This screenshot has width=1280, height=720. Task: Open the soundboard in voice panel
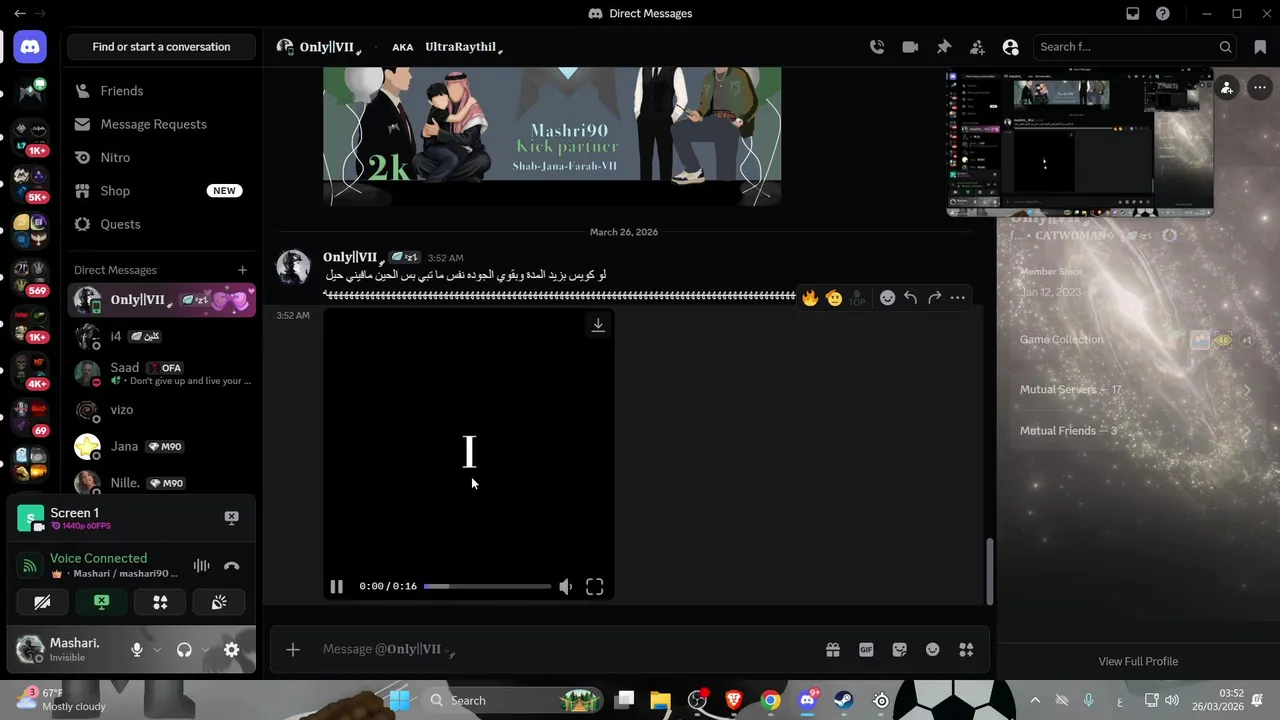tap(219, 602)
